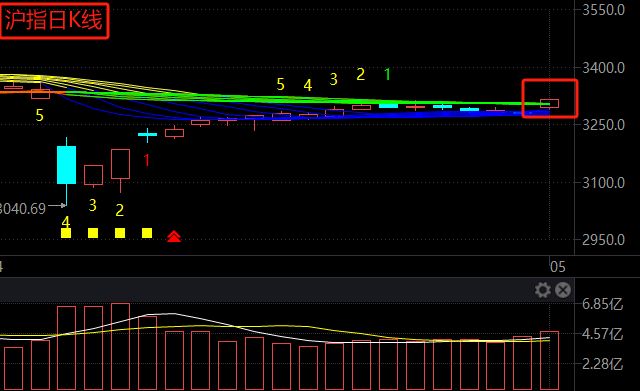Click the 3400.0 price axis label
The image size is (640, 391).
603,68
